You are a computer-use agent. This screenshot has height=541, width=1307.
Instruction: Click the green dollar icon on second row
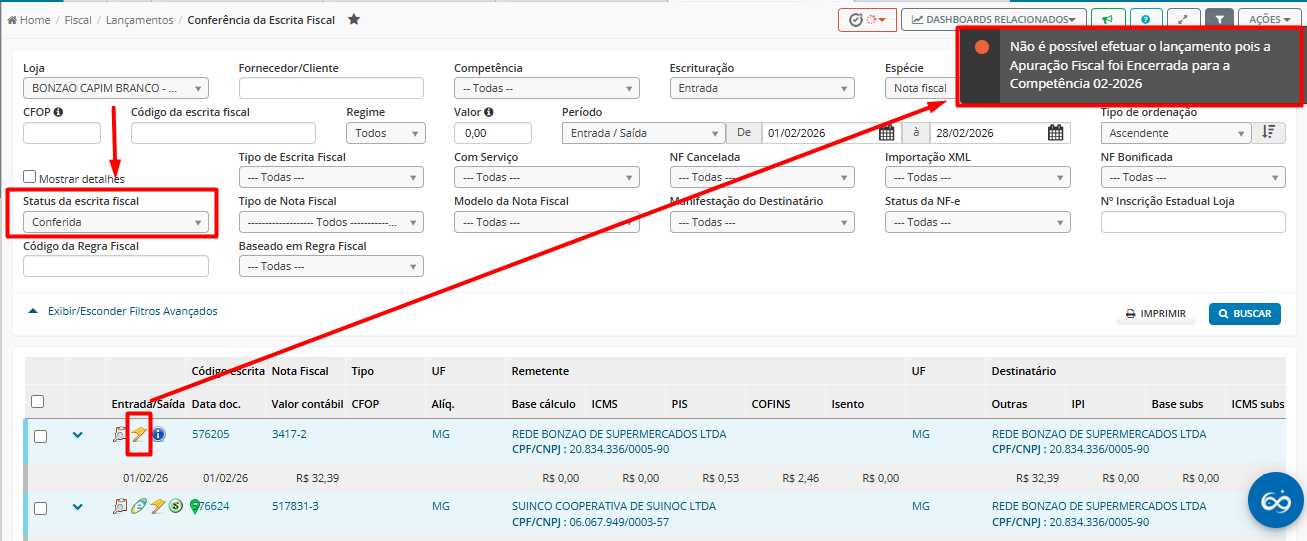[x=175, y=506]
